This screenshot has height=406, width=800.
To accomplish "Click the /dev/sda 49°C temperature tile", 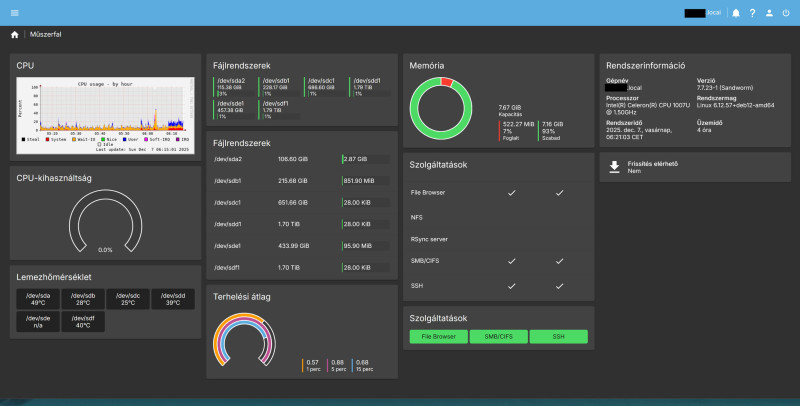I will pyautogui.click(x=38, y=299).
